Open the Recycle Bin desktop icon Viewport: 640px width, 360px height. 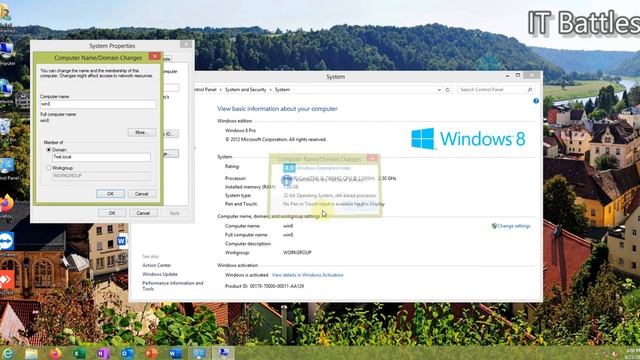tap(5, 129)
